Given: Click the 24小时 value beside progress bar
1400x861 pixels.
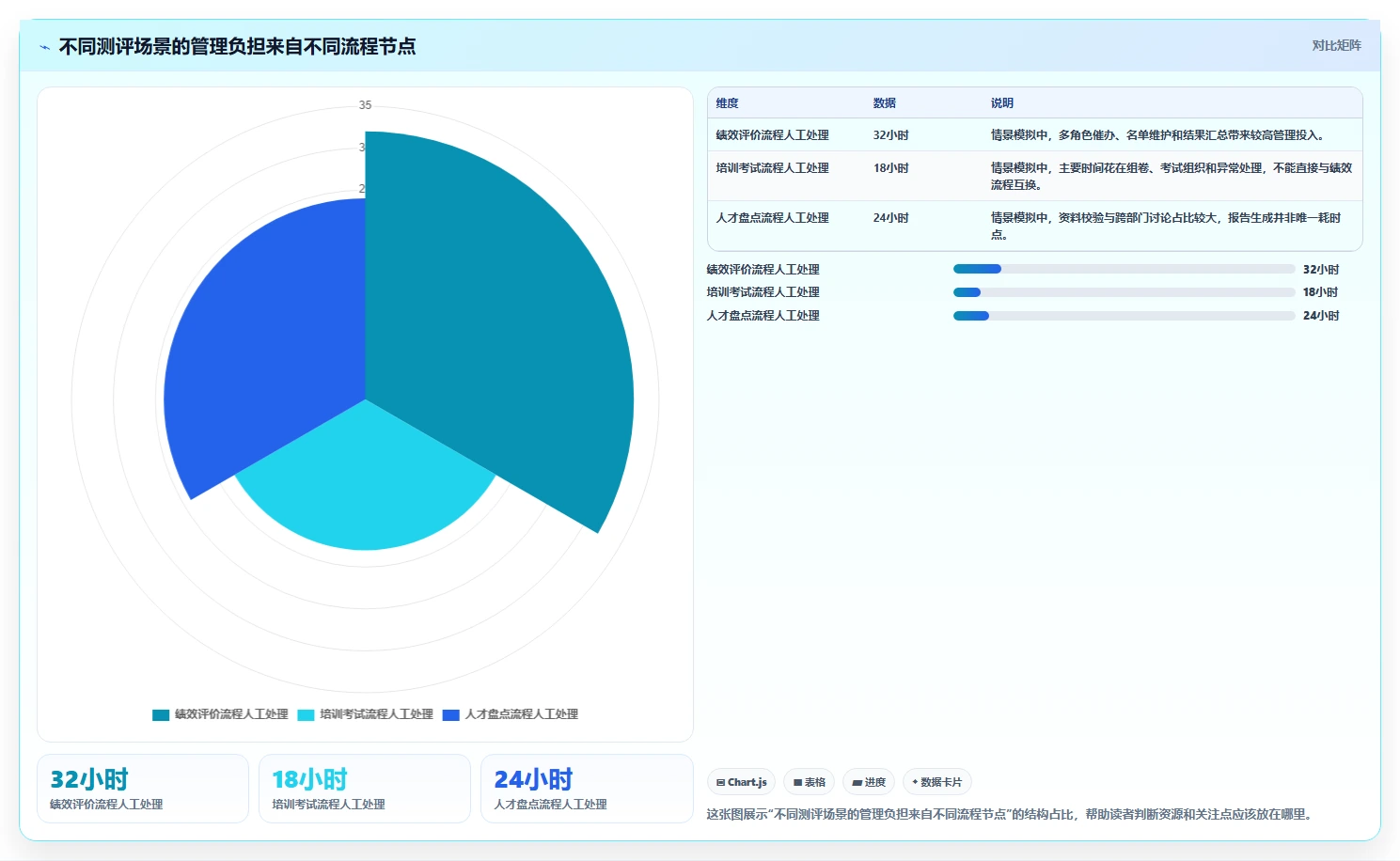Looking at the screenshot, I should click(1321, 316).
